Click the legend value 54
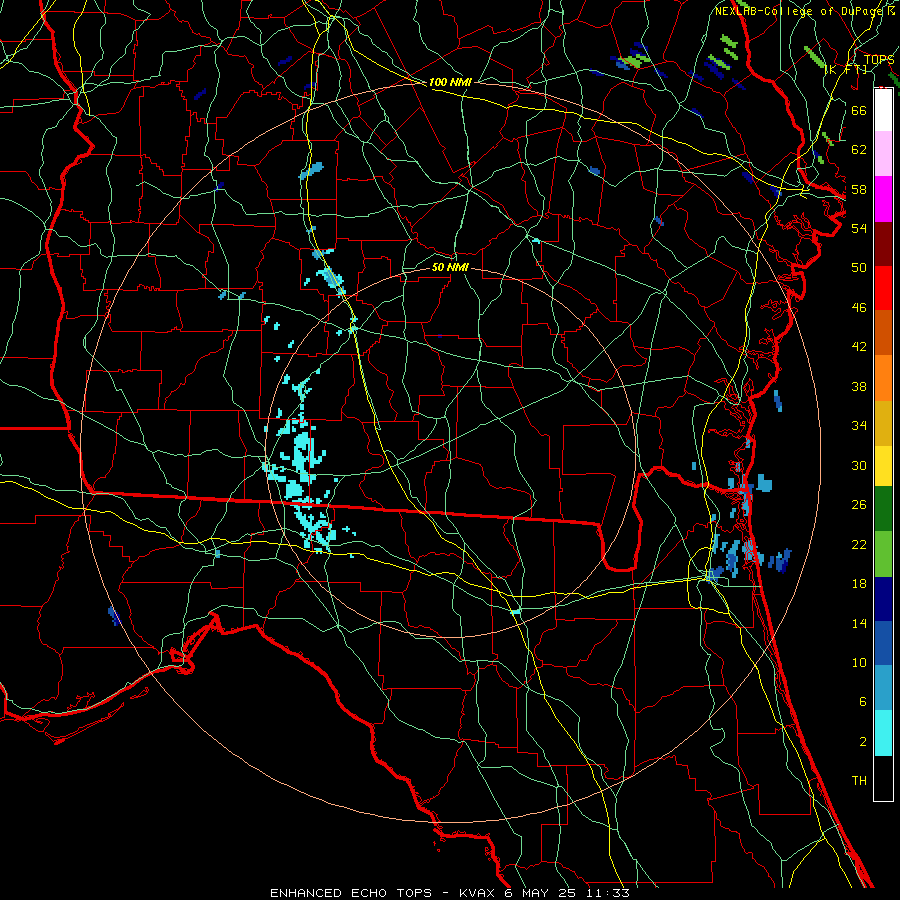Viewport: 900px width, 900px height. click(859, 228)
